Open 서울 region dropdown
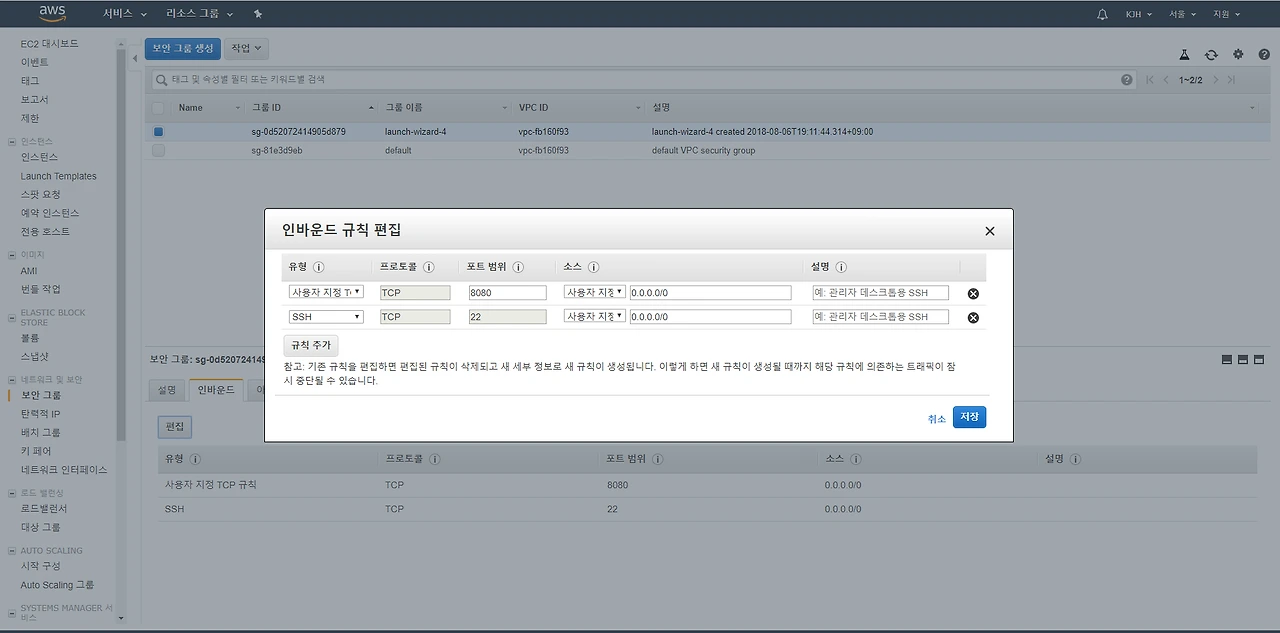1280x633 pixels. tap(1183, 14)
